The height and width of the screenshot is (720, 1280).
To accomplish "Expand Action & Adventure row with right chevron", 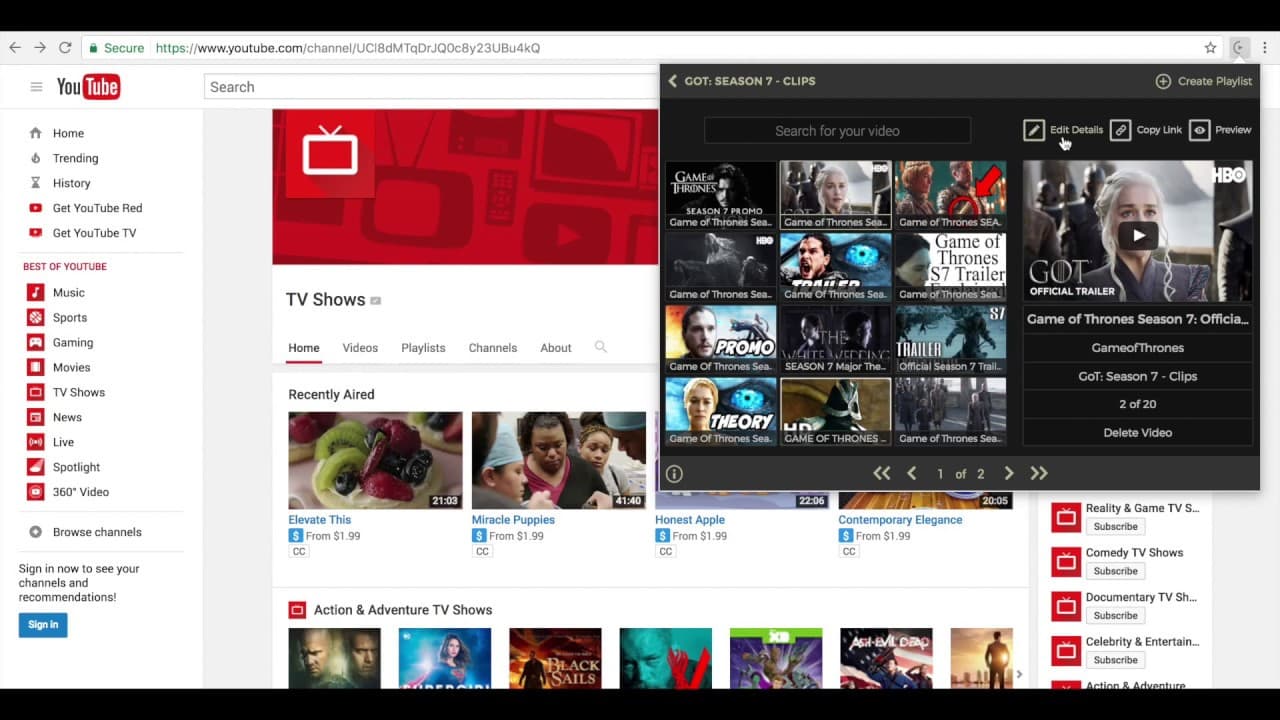I will point(1019,674).
